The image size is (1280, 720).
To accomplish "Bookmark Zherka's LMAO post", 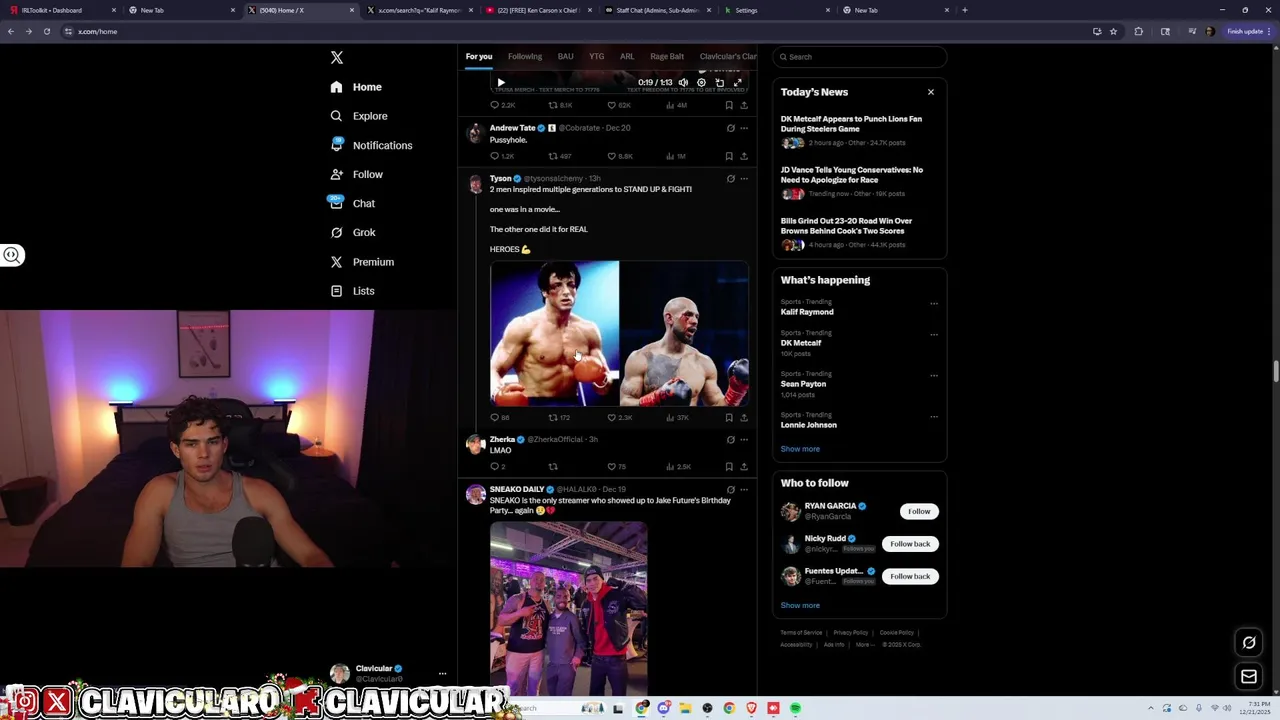I will 729,466.
